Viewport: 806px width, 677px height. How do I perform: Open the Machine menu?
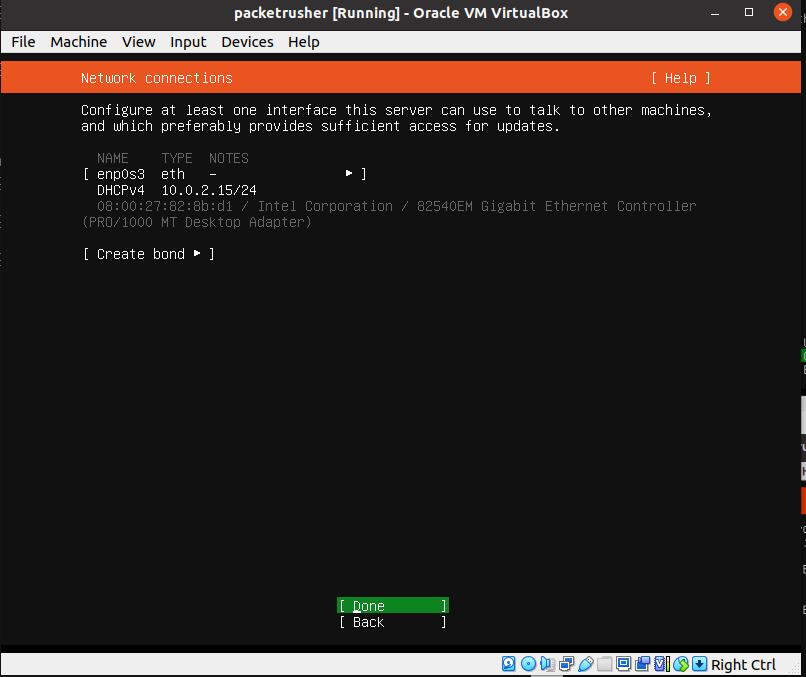coord(78,41)
